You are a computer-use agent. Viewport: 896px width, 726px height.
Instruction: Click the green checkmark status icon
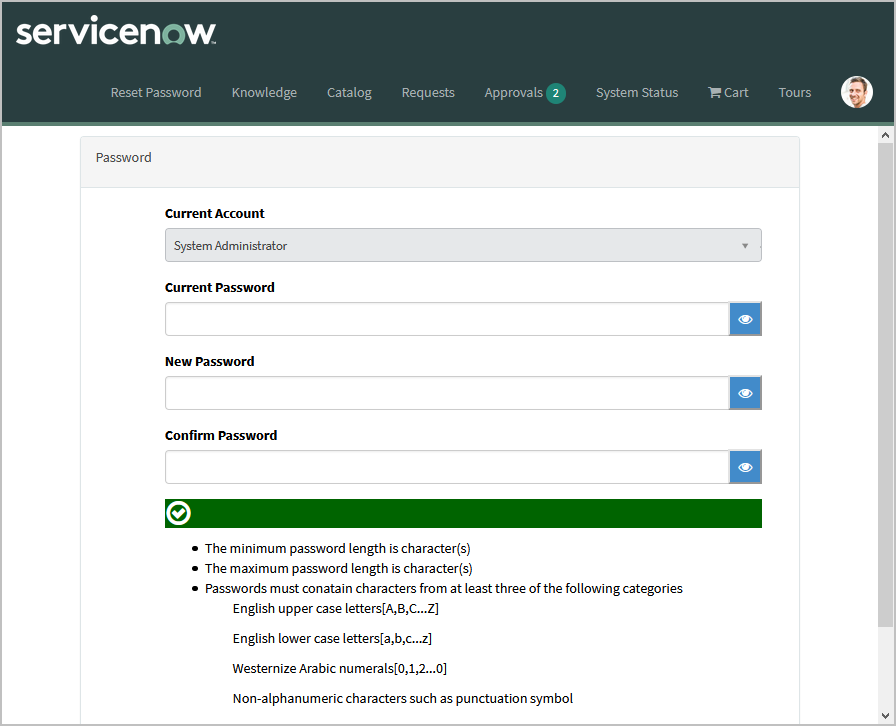tap(179, 513)
